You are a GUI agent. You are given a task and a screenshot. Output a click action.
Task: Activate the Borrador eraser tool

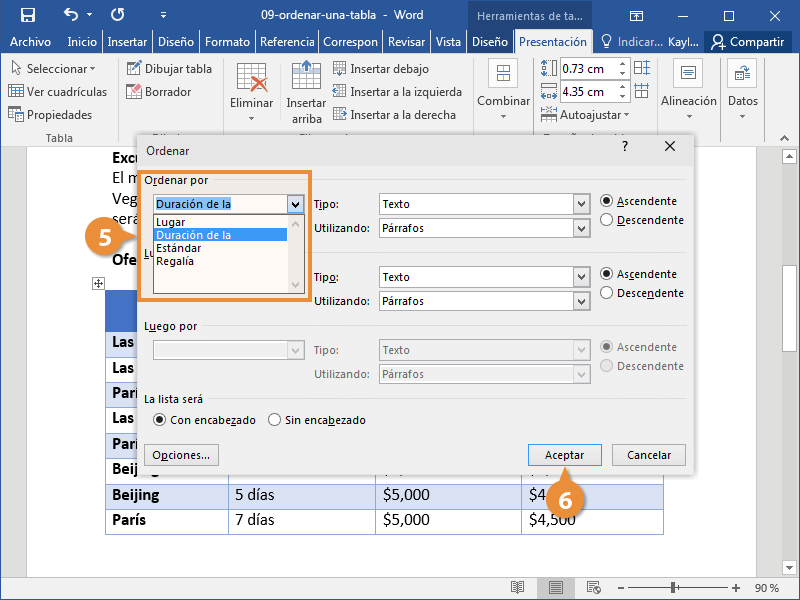pyautogui.click(x=158, y=92)
